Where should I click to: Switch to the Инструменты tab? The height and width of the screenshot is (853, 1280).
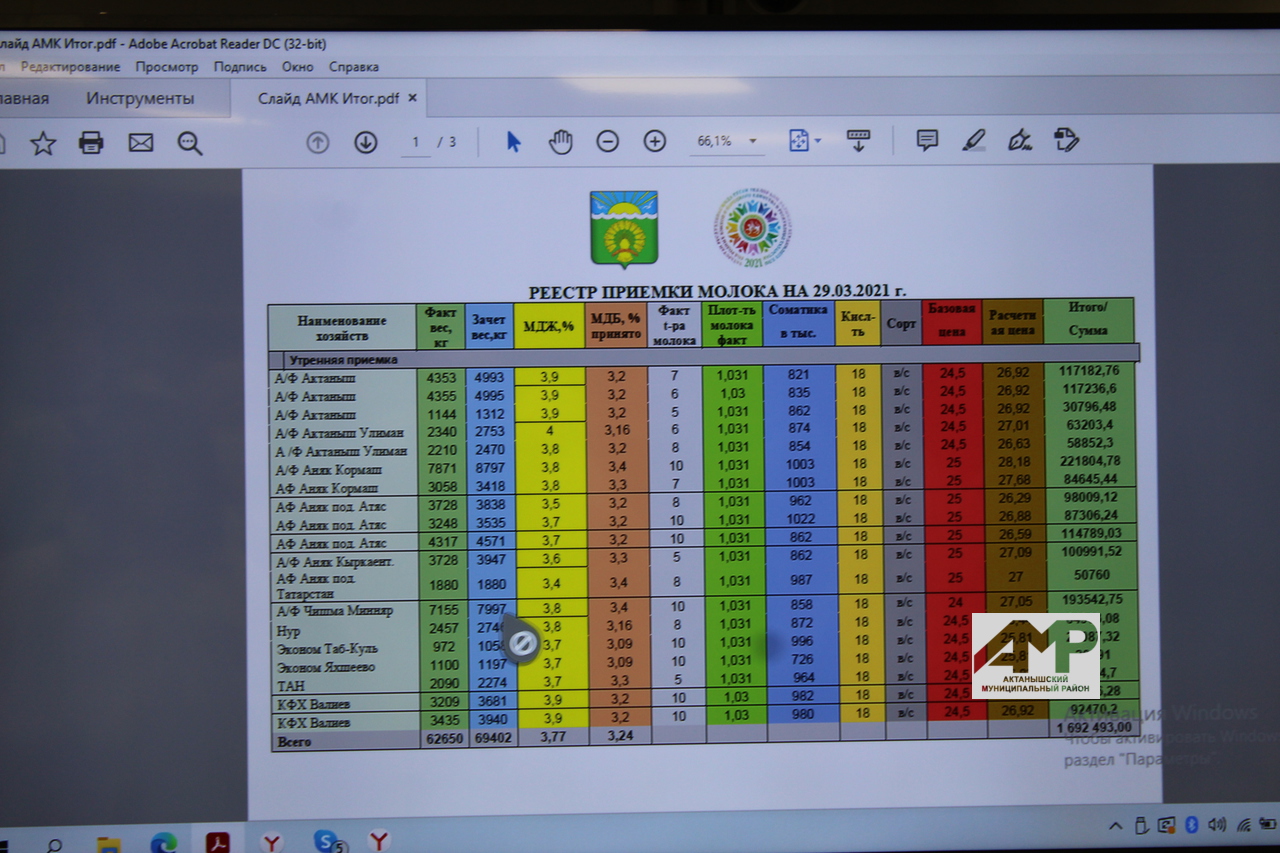(140, 98)
